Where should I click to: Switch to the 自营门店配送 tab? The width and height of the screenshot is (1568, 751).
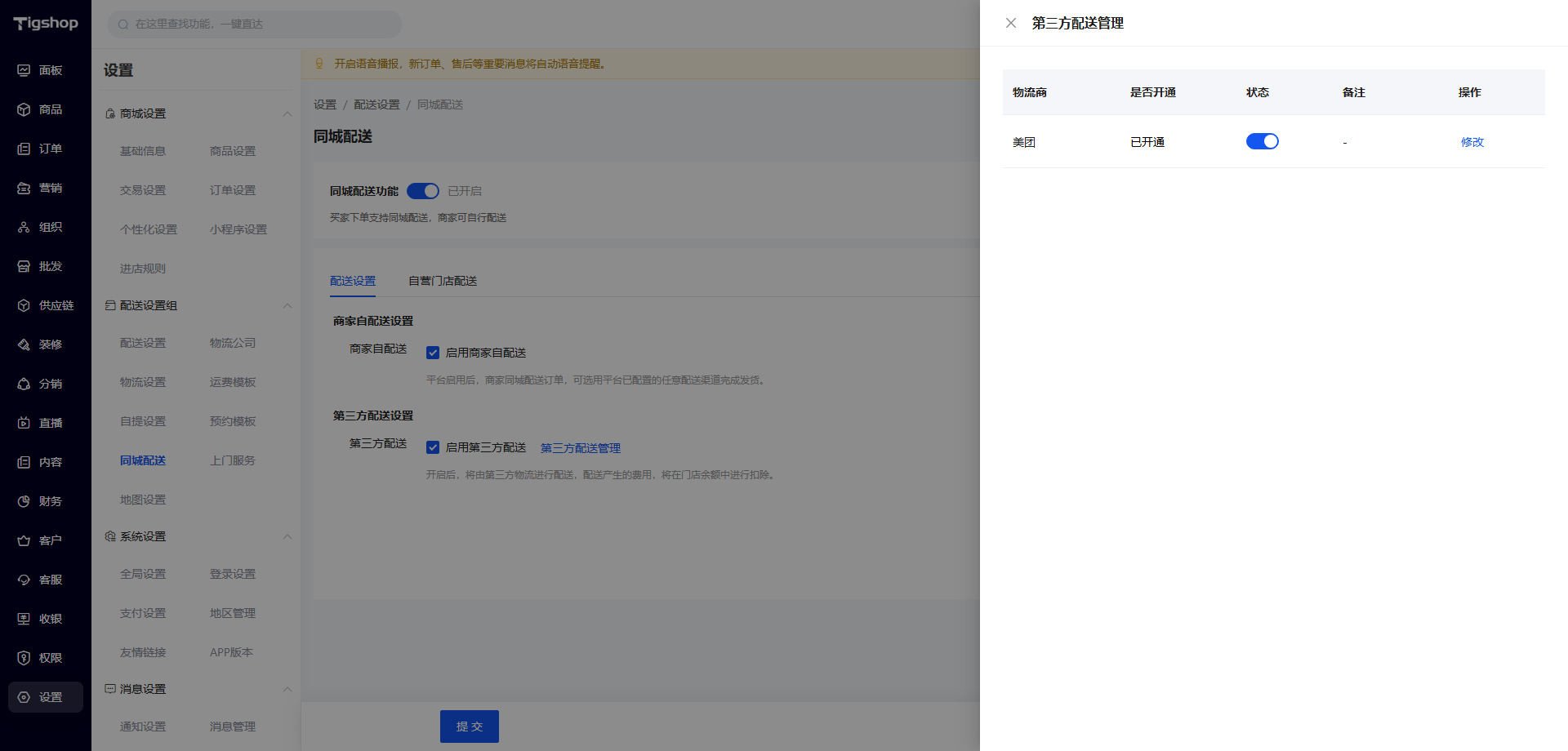[x=443, y=281]
